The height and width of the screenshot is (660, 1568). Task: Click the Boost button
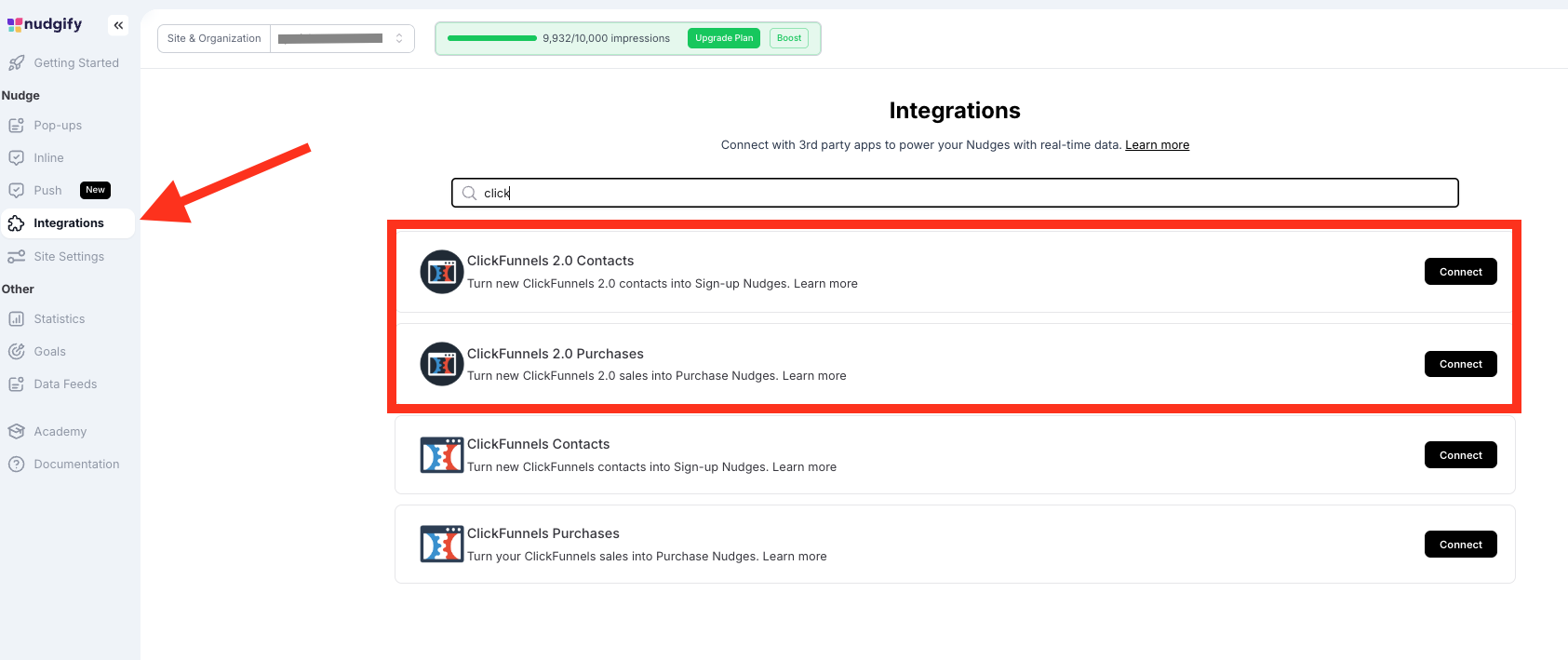point(789,38)
